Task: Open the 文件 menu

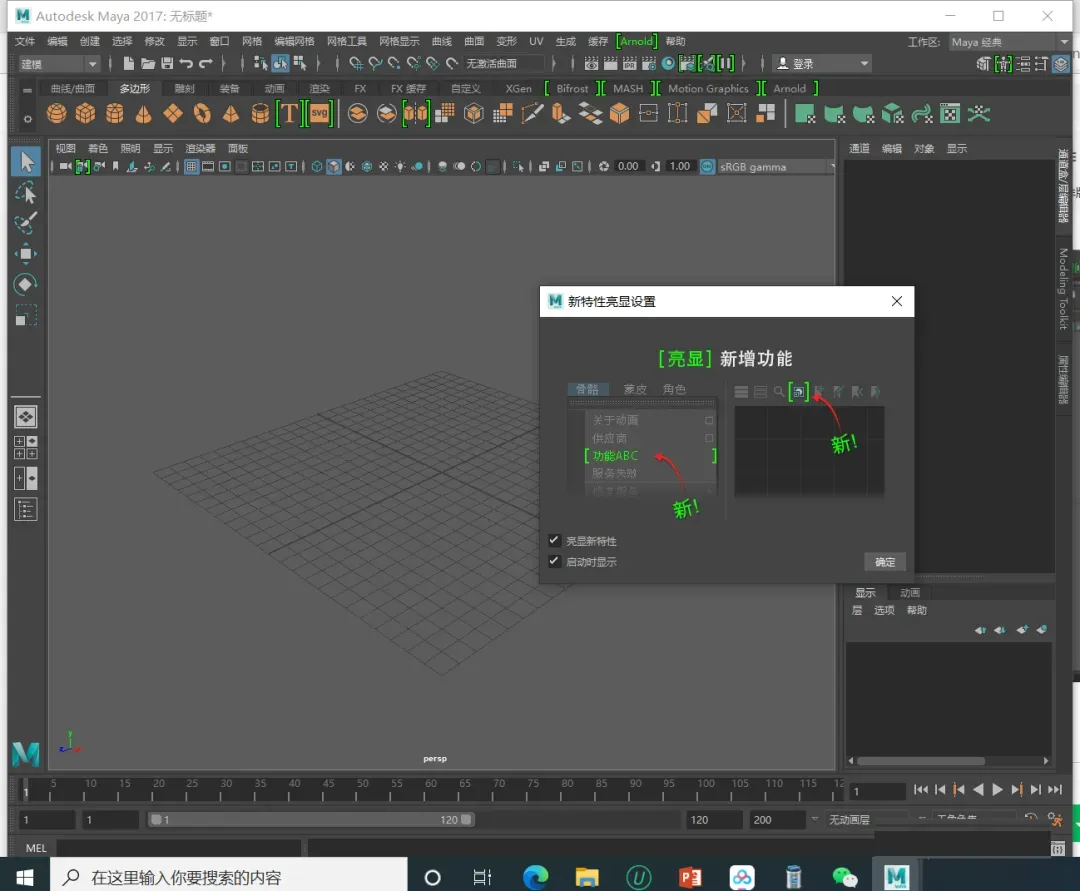Action: pos(25,41)
